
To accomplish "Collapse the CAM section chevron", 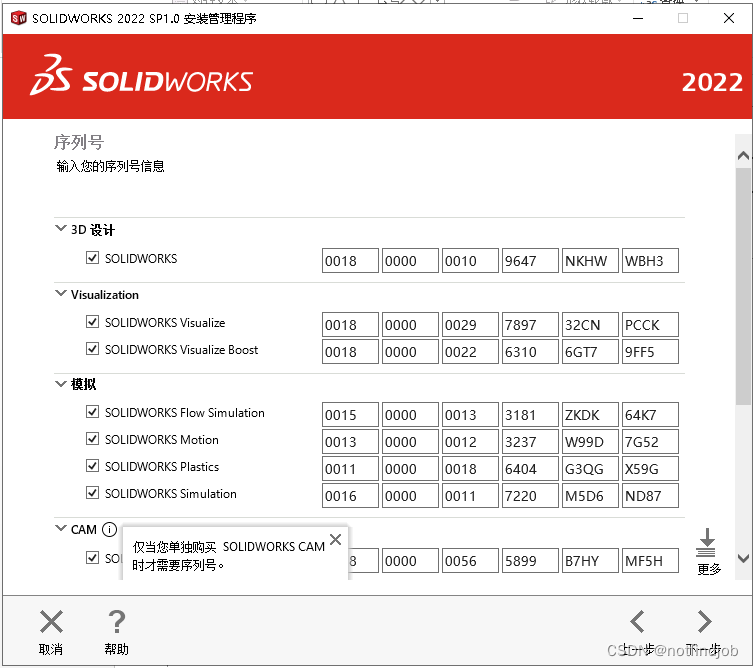I will tap(60, 529).
